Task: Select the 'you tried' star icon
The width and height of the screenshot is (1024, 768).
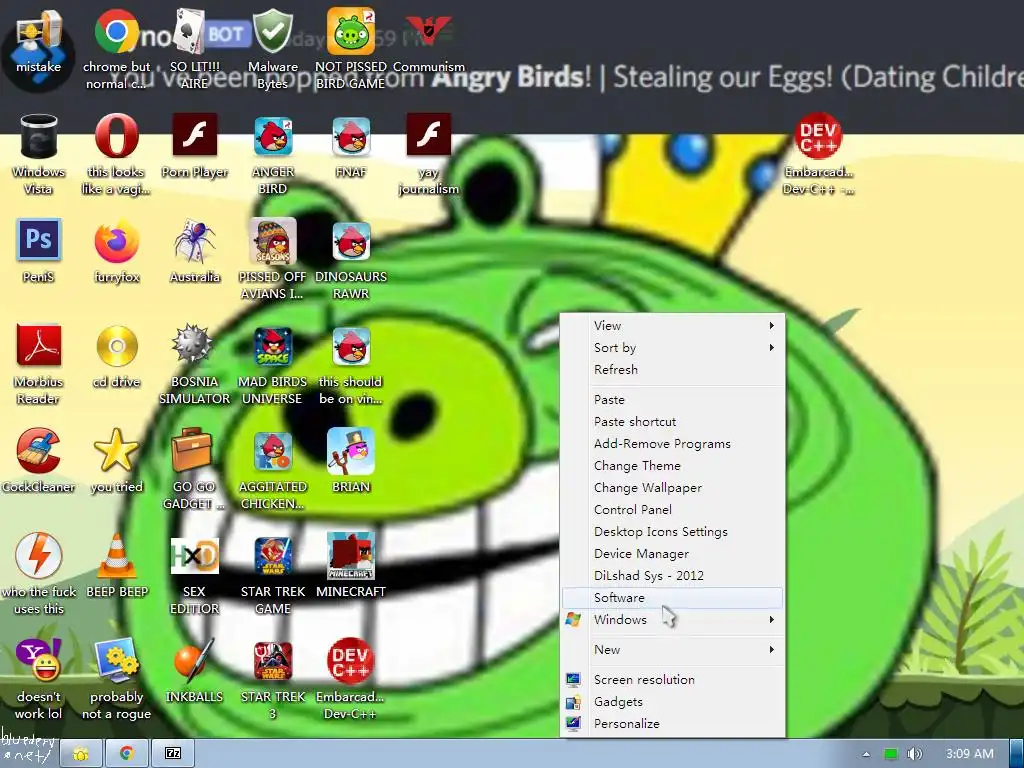Action: 116,451
